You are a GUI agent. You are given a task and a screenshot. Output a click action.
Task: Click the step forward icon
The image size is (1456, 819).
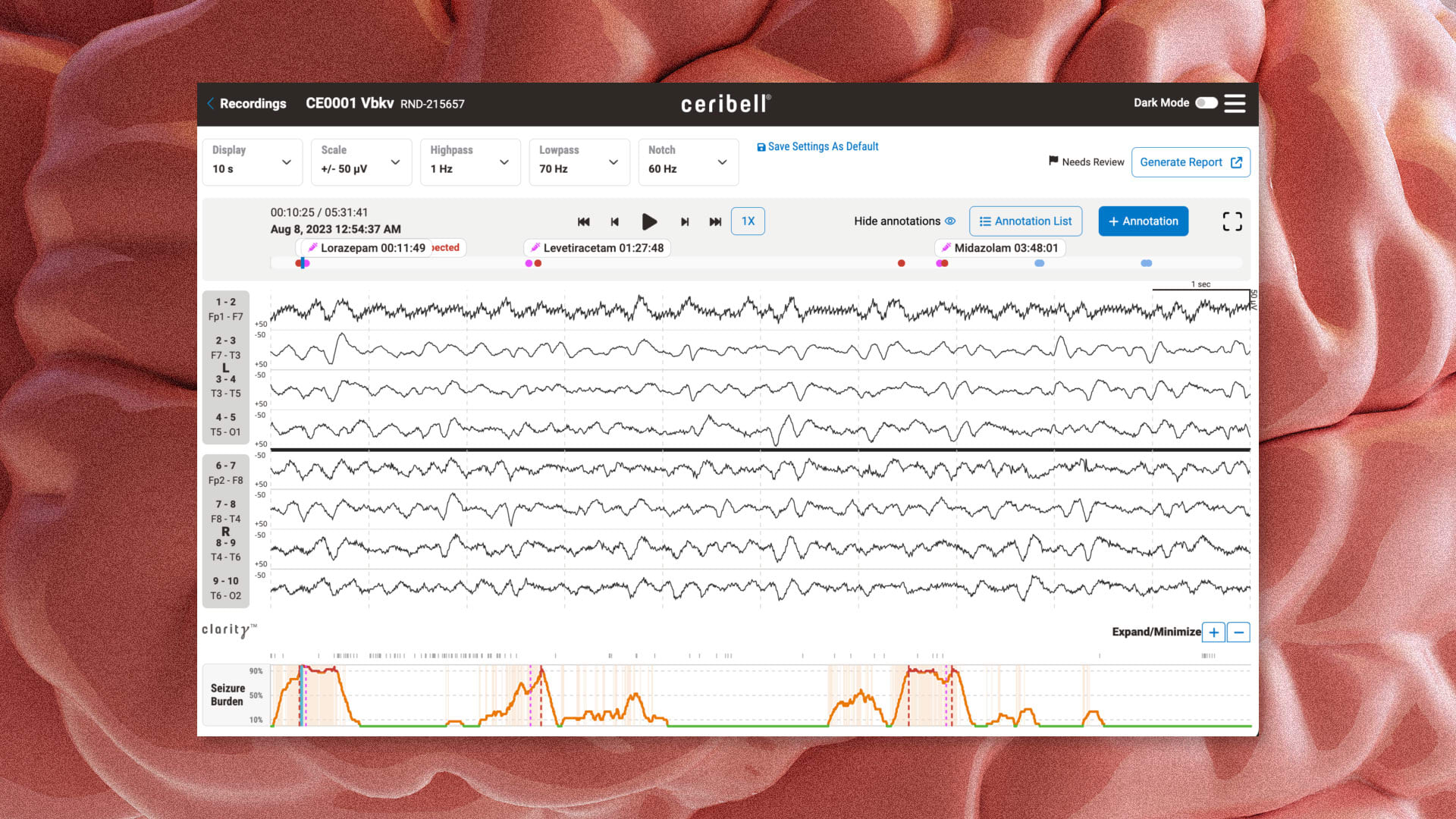point(683,221)
